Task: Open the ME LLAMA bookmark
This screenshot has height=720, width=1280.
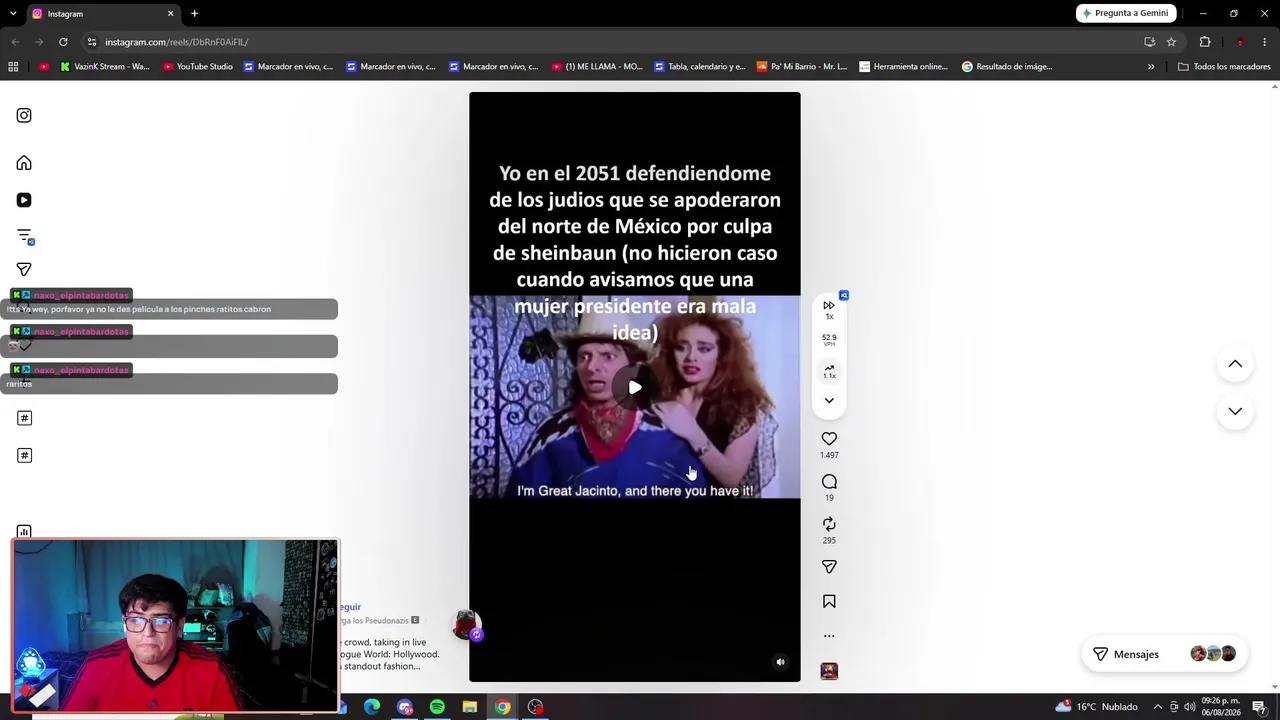Action: click(597, 67)
